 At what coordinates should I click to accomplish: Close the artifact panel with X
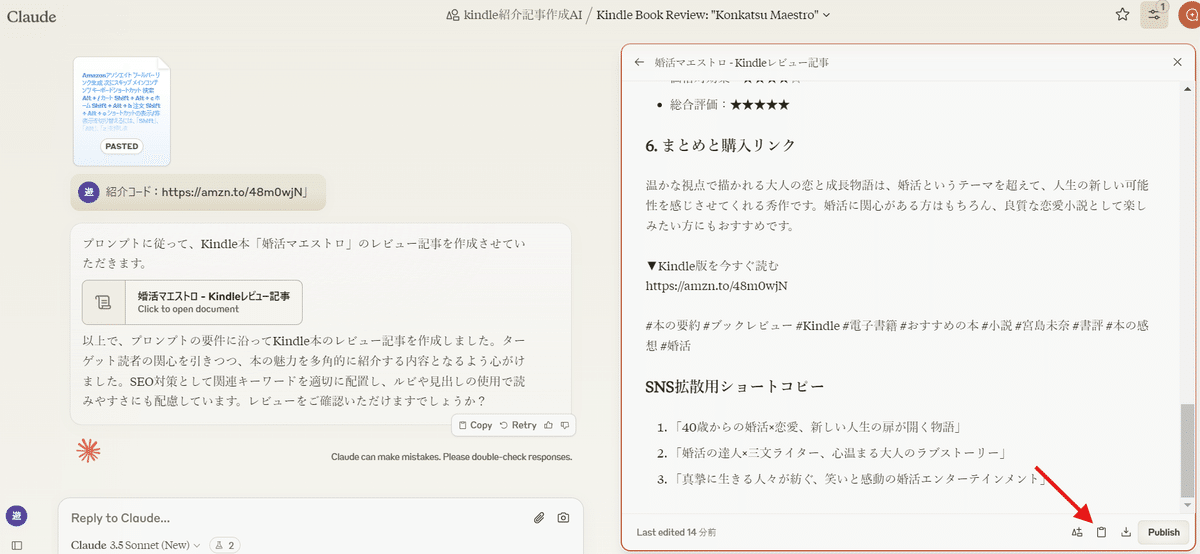coord(1177,62)
